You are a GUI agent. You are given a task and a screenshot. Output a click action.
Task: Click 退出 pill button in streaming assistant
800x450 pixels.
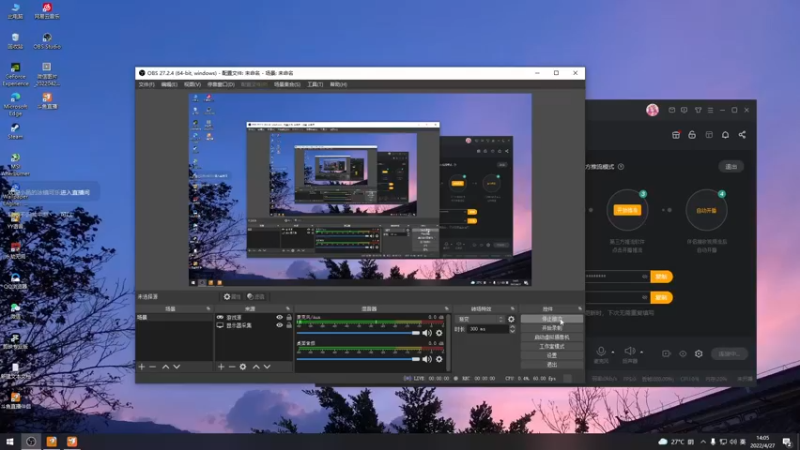tap(731, 167)
